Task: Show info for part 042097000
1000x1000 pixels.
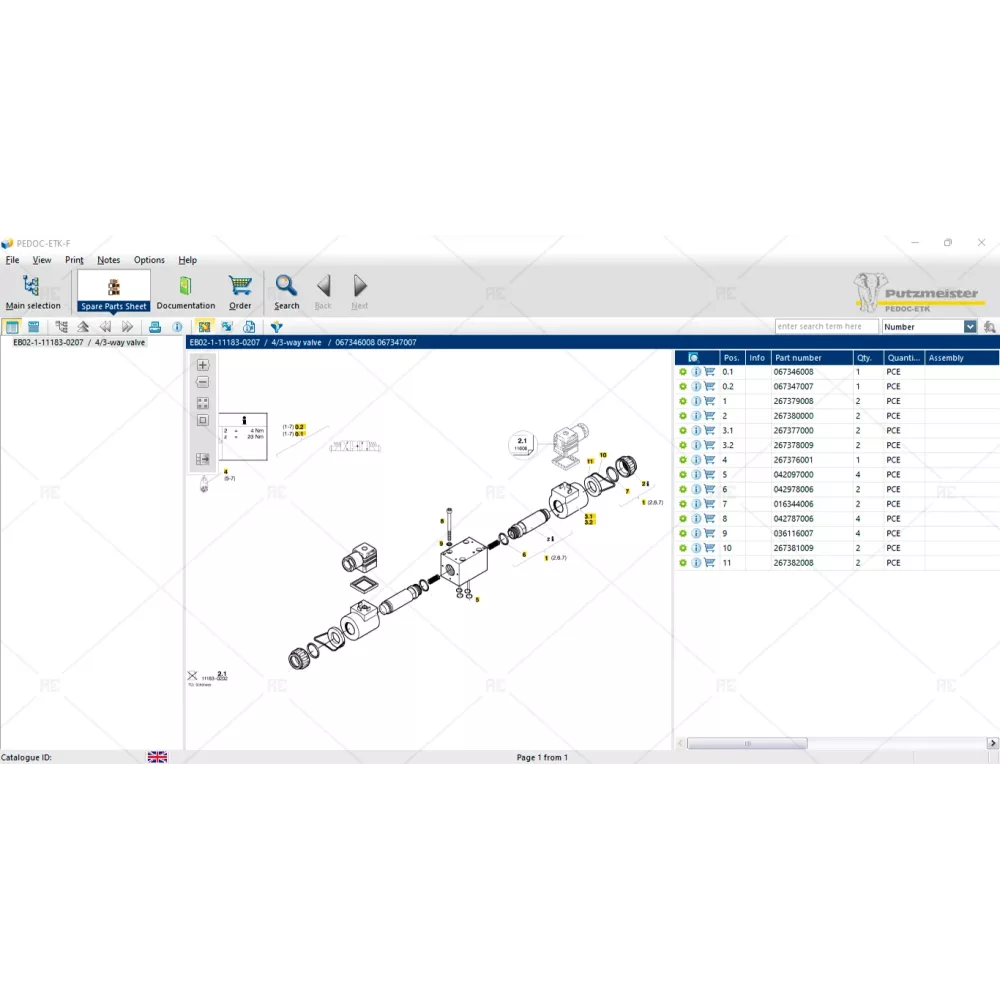Action: click(x=697, y=475)
